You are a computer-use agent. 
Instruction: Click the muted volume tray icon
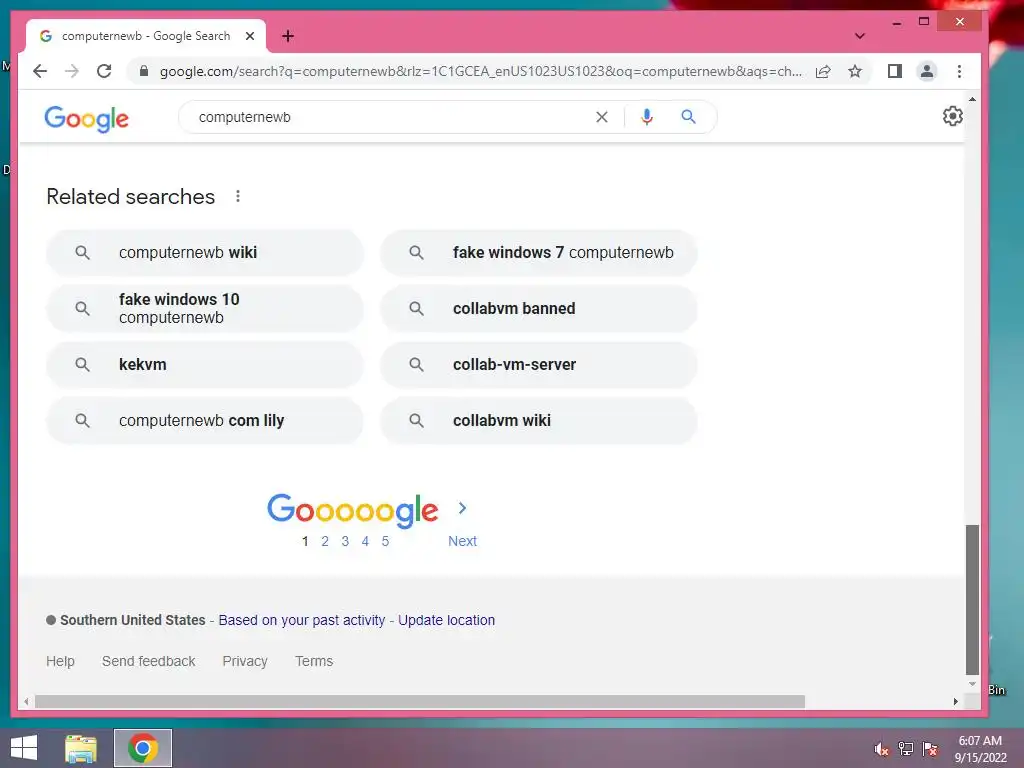882,749
